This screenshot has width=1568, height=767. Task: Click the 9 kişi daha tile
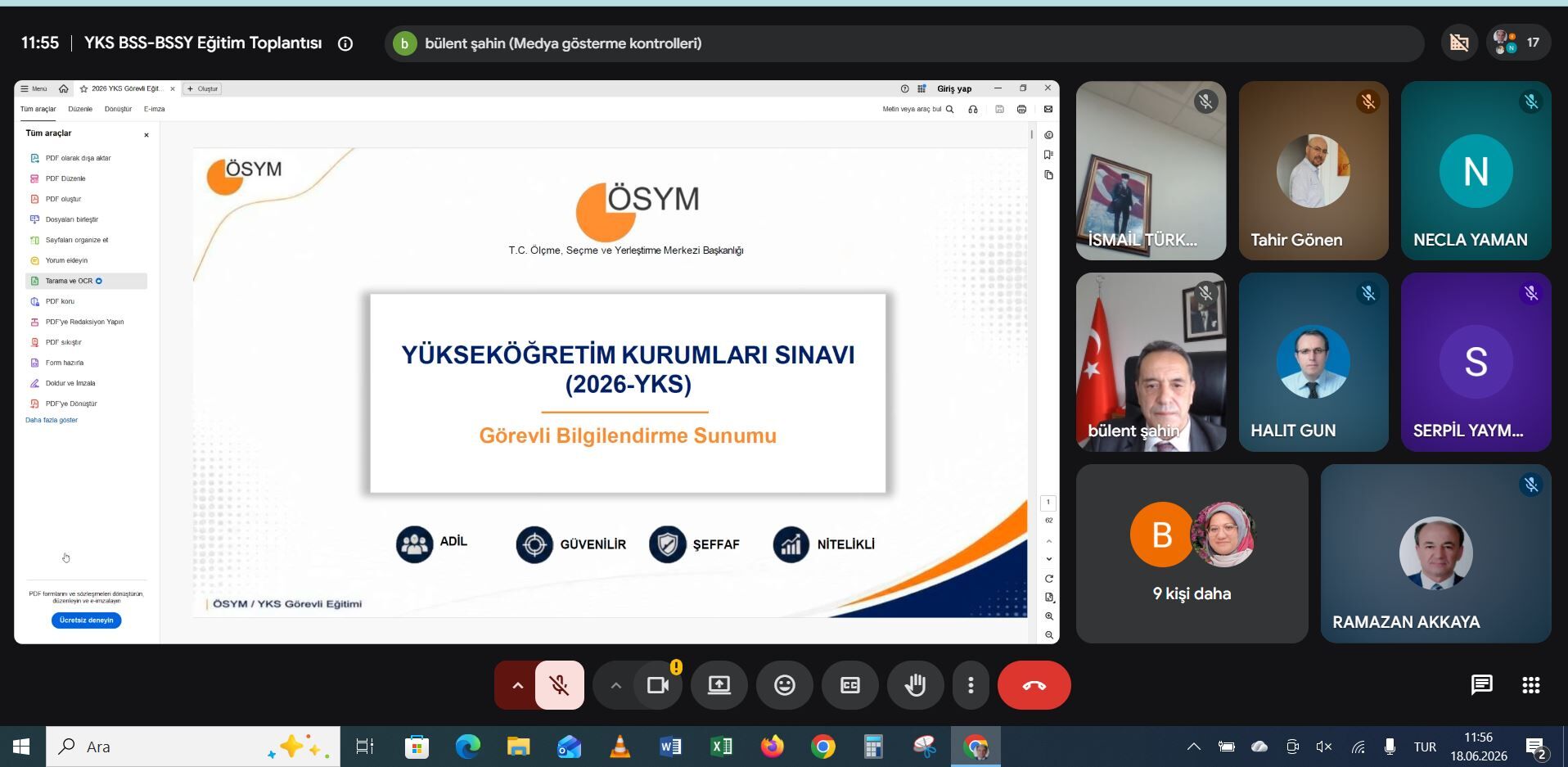(x=1192, y=554)
